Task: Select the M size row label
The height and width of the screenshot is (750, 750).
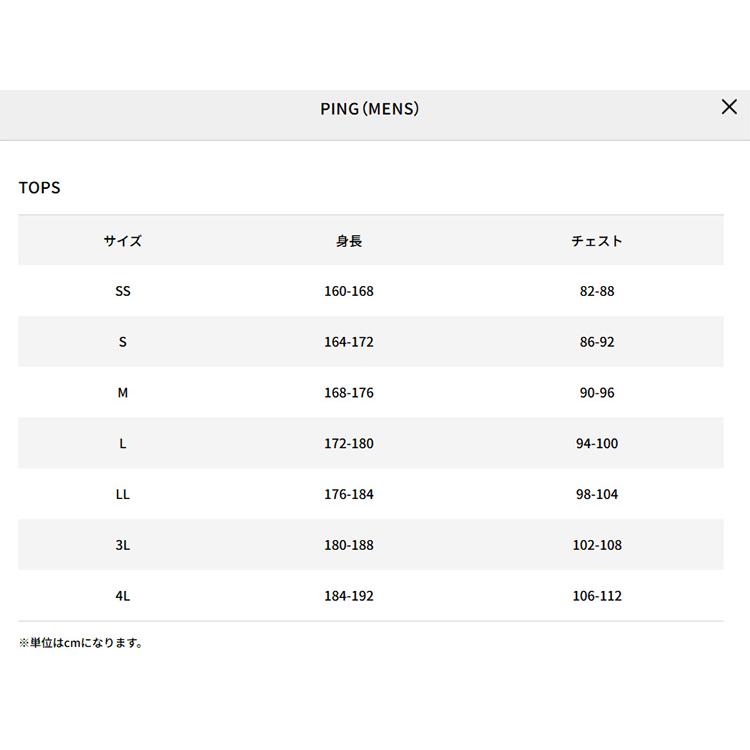Action: tap(122, 393)
